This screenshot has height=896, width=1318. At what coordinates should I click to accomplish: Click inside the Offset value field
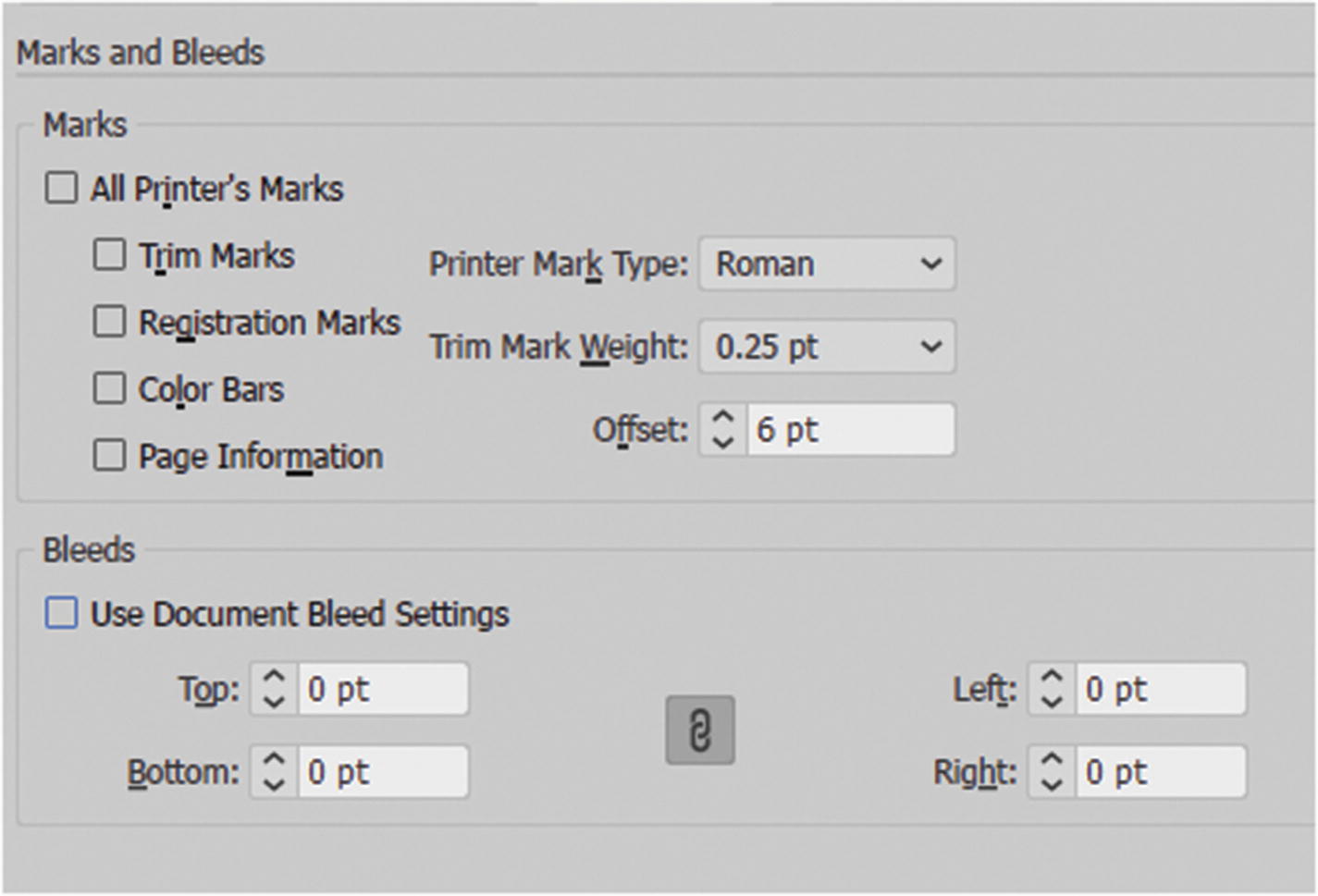click(849, 430)
